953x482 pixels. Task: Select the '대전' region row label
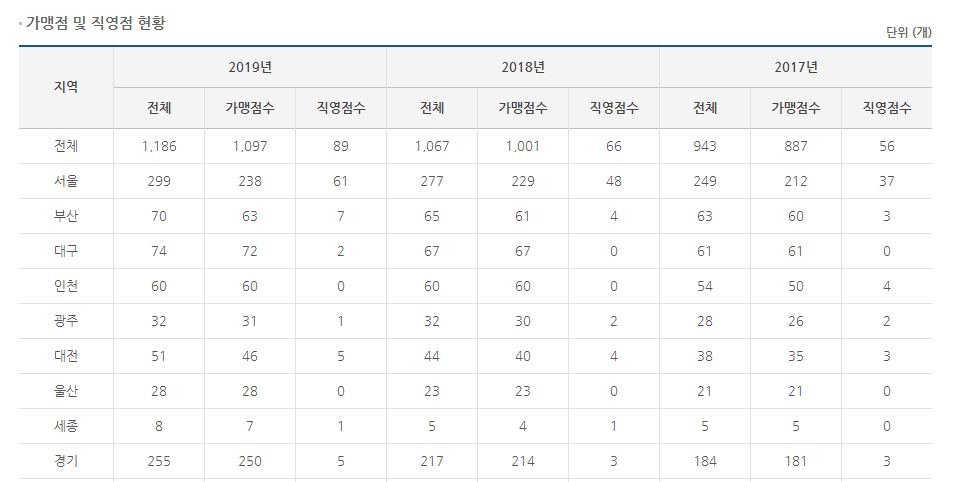coord(66,356)
